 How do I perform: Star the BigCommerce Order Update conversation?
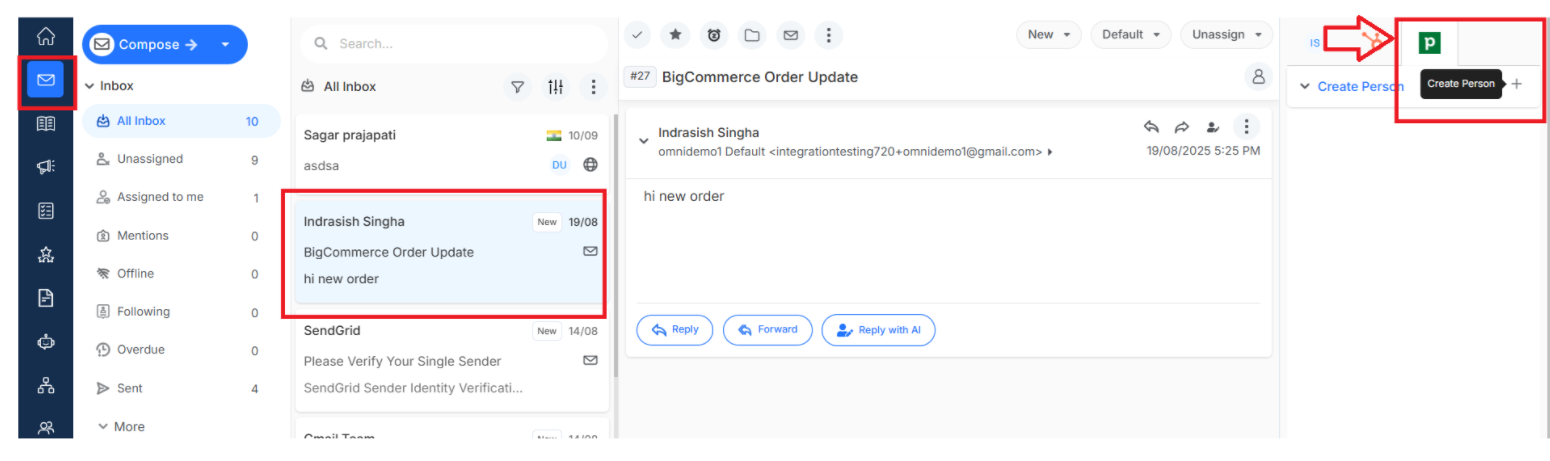tap(675, 35)
